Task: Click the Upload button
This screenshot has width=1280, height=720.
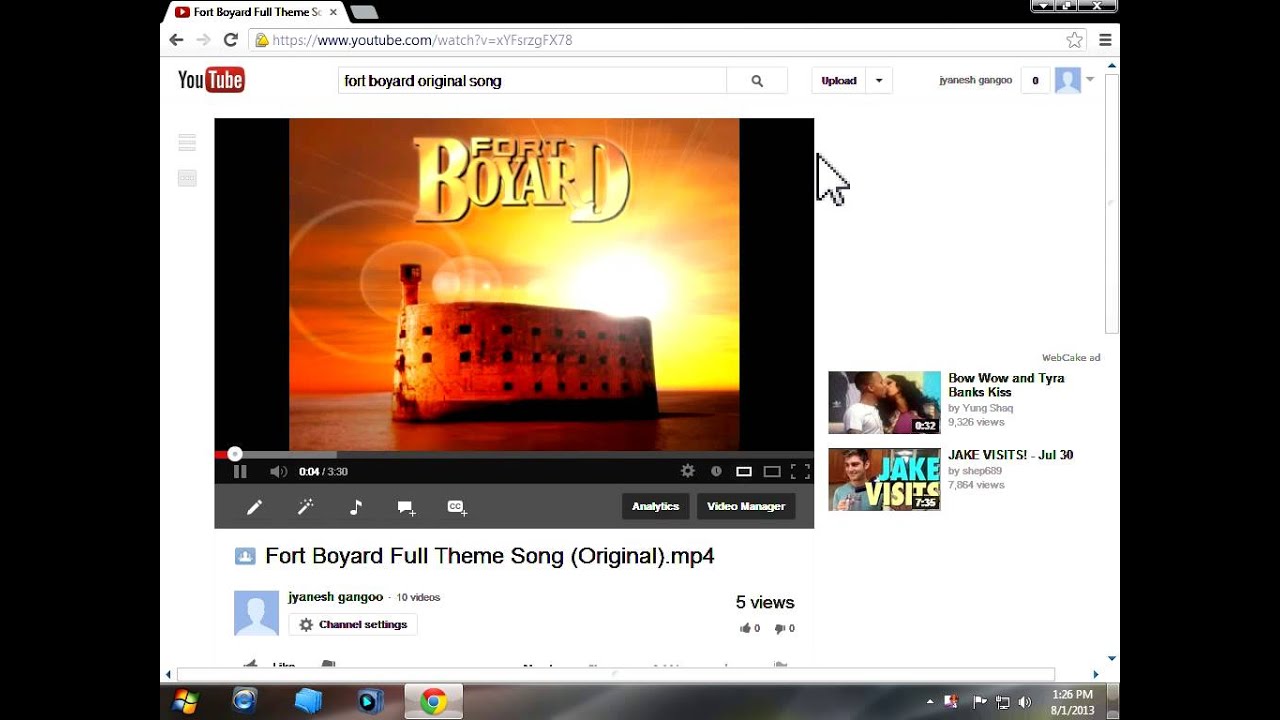Action: [839, 81]
